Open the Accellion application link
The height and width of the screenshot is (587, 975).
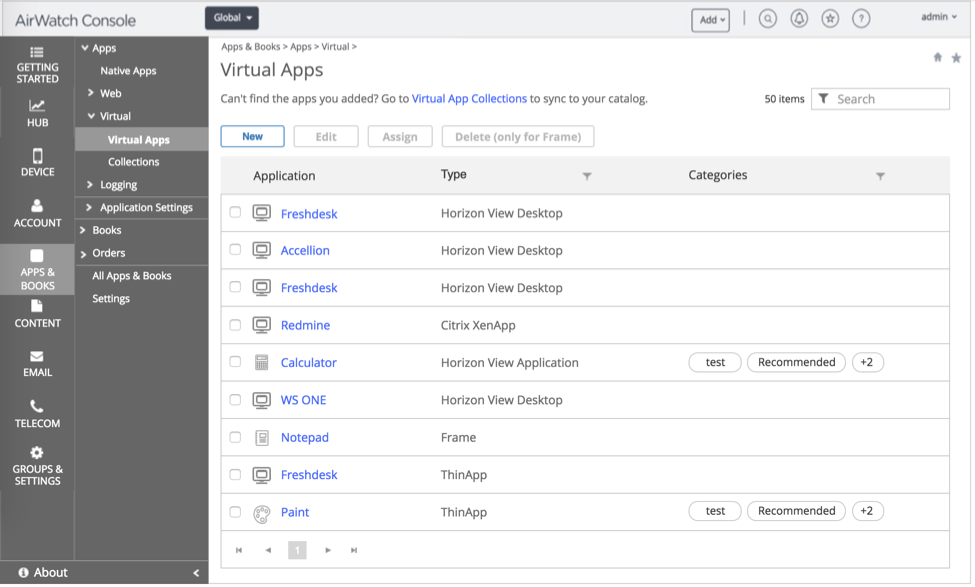[305, 251]
